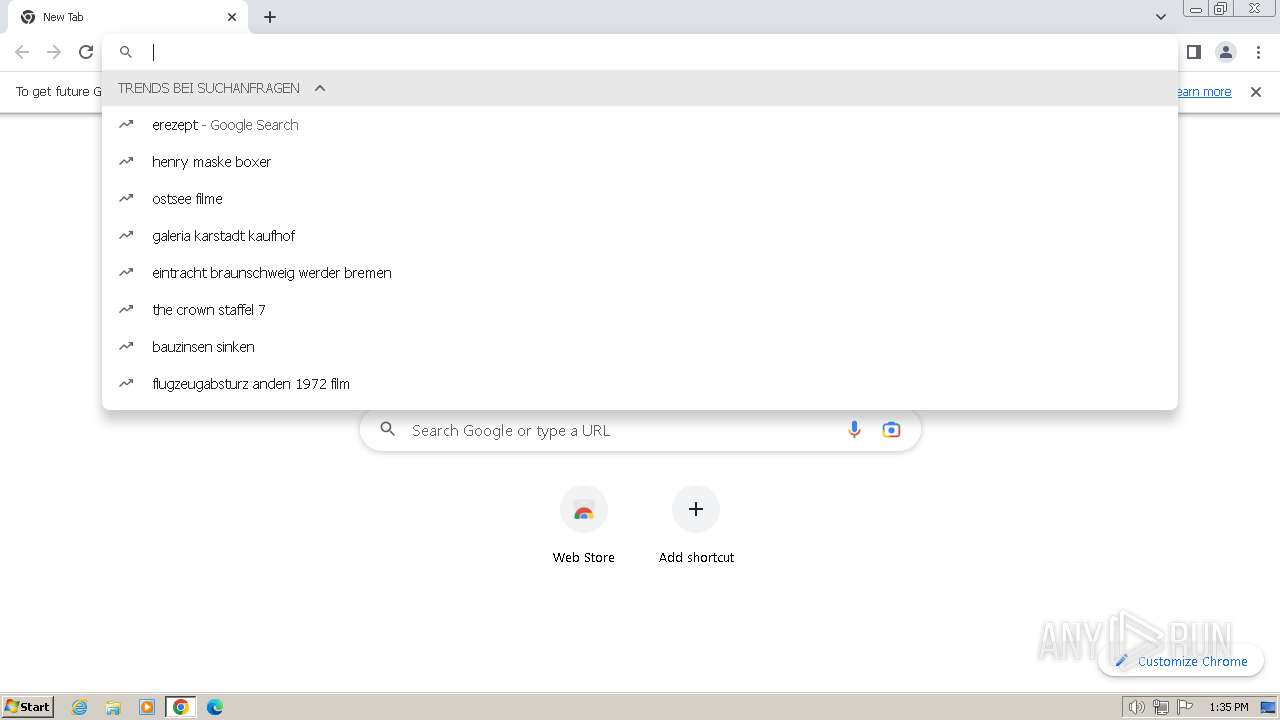The image size is (1280, 720).
Task: Open the profile avatar menu
Action: 1226,52
